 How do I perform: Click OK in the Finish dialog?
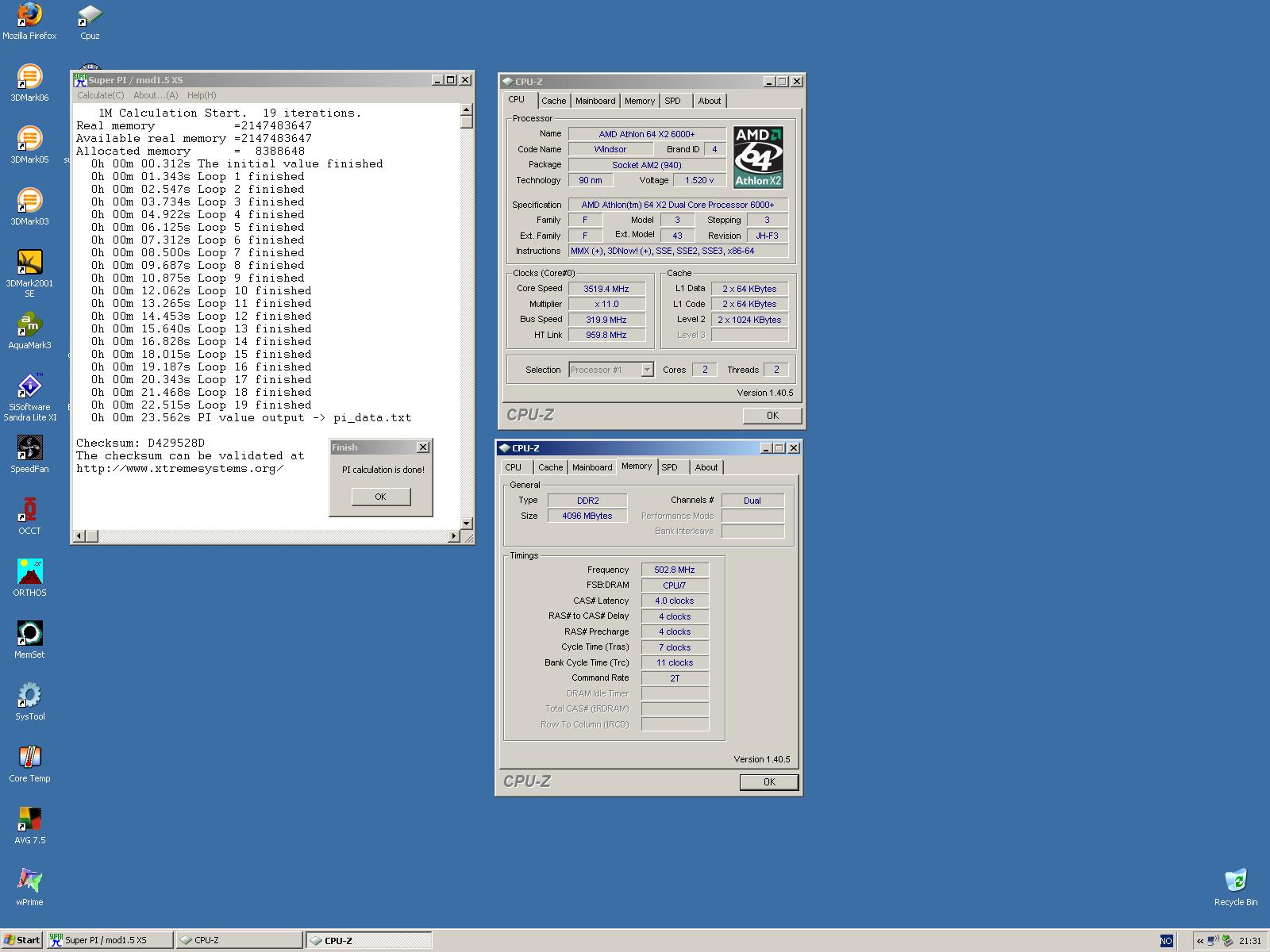pyautogui.click(x=381, y=497)
